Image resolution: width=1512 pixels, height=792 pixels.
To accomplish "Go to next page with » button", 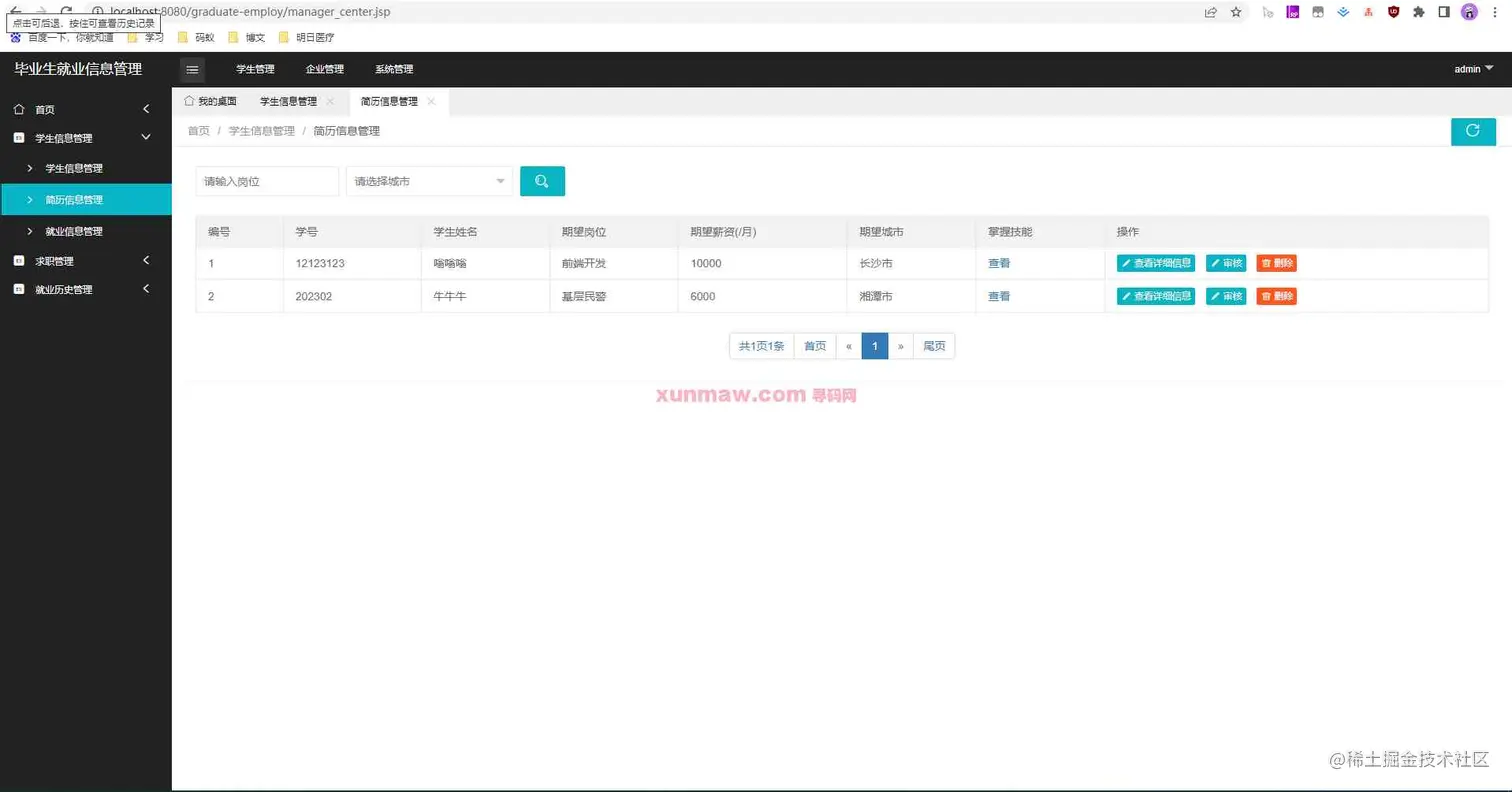I will click(901, 346).
